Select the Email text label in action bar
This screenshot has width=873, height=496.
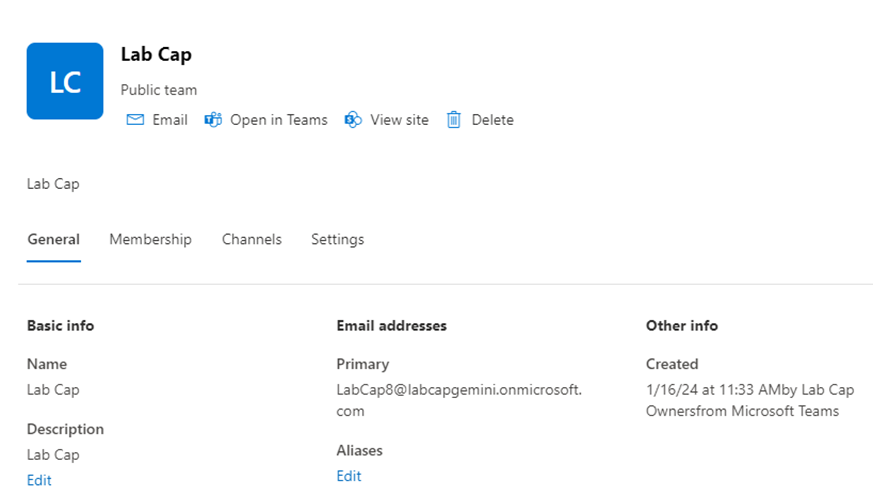pyautogui.click(x=170, y=120)
